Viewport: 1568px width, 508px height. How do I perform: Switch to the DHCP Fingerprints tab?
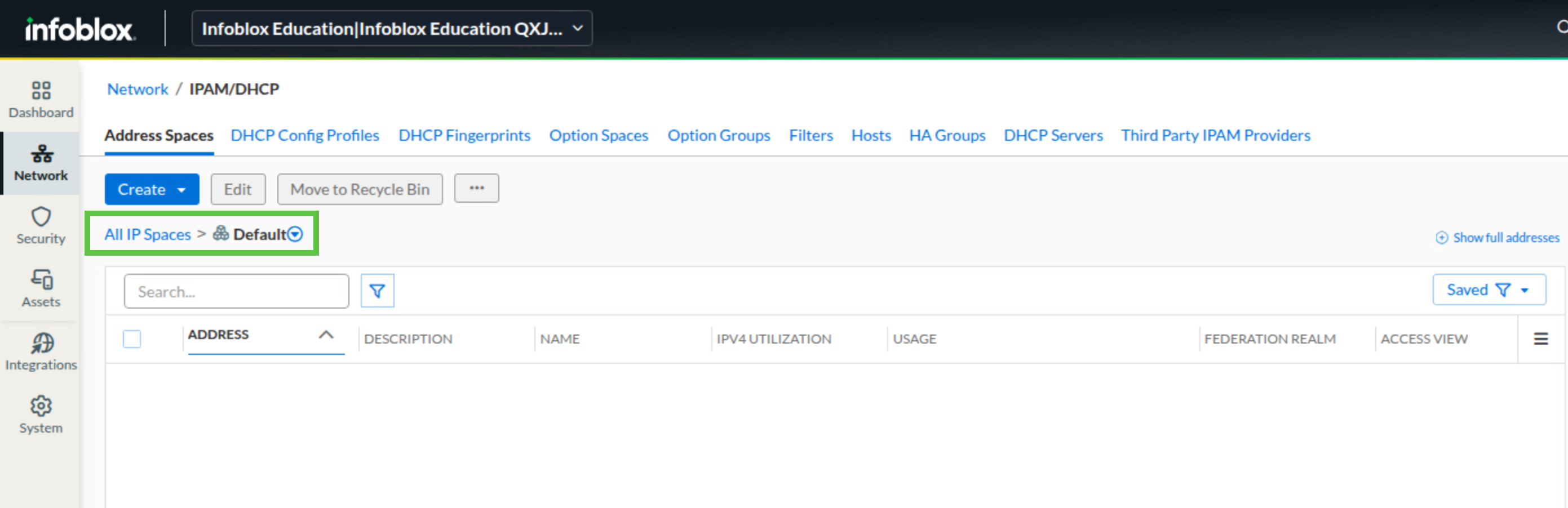tap(464, 135)
